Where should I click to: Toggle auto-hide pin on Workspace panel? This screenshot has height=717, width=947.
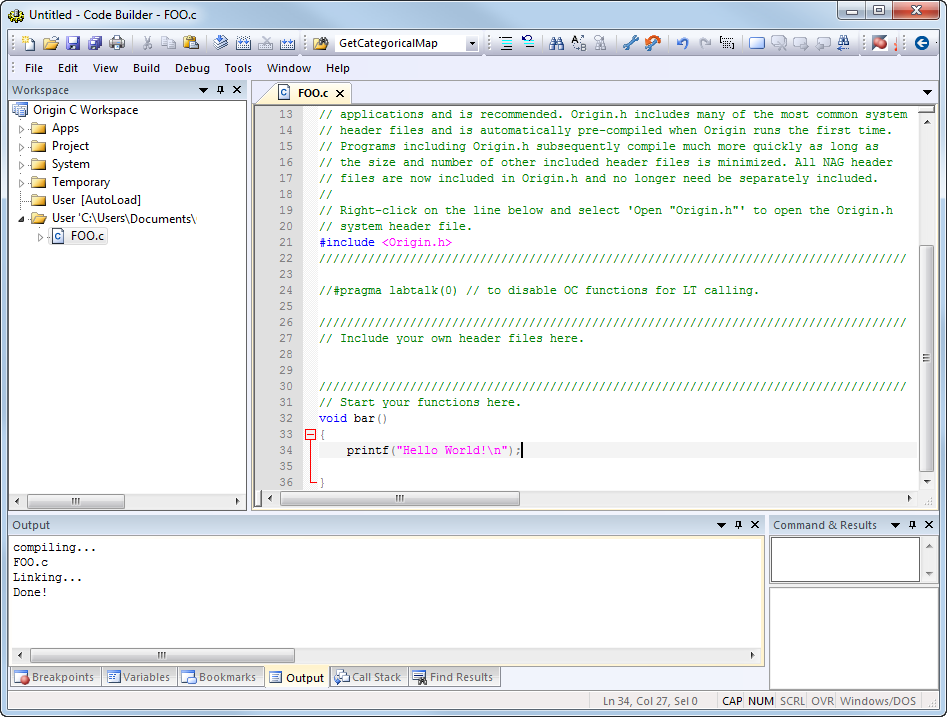tap(220, 90)
